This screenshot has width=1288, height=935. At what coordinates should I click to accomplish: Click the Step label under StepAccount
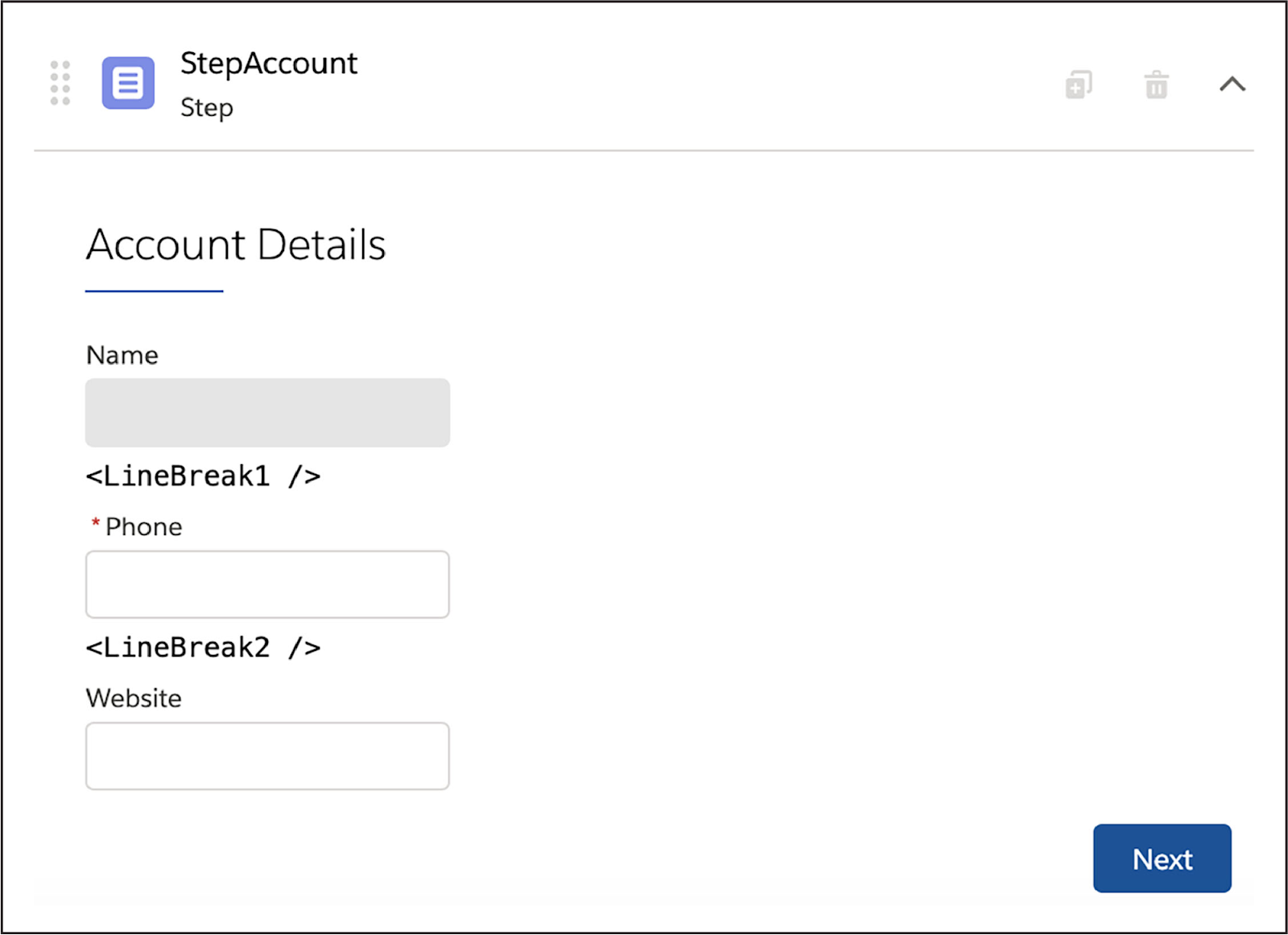pos(207,107)
